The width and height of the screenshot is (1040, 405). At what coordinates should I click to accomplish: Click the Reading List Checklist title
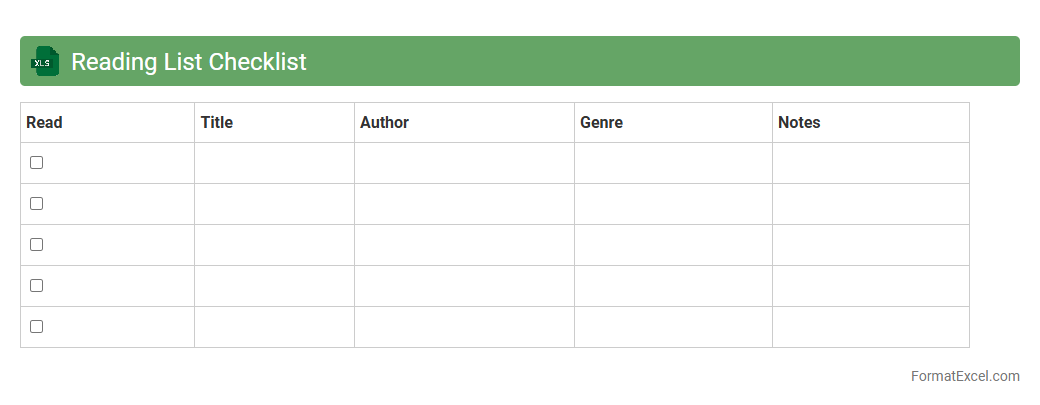click(189, 61)
